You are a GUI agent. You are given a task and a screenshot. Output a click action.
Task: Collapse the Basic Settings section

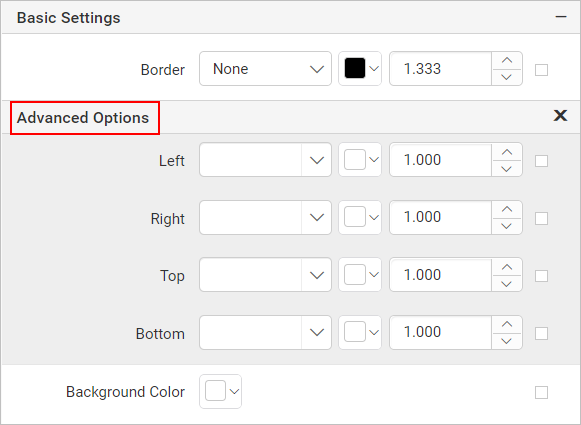561,17
